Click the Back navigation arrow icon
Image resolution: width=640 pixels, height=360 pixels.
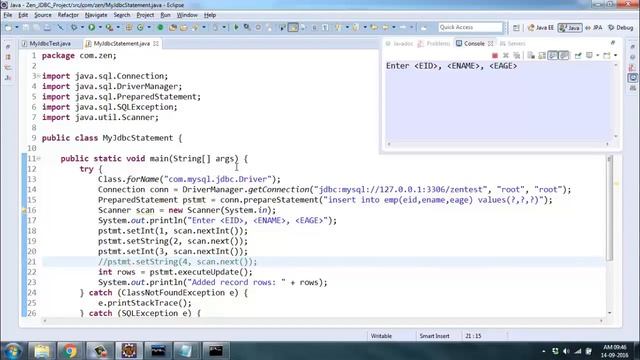click(385, 27)
